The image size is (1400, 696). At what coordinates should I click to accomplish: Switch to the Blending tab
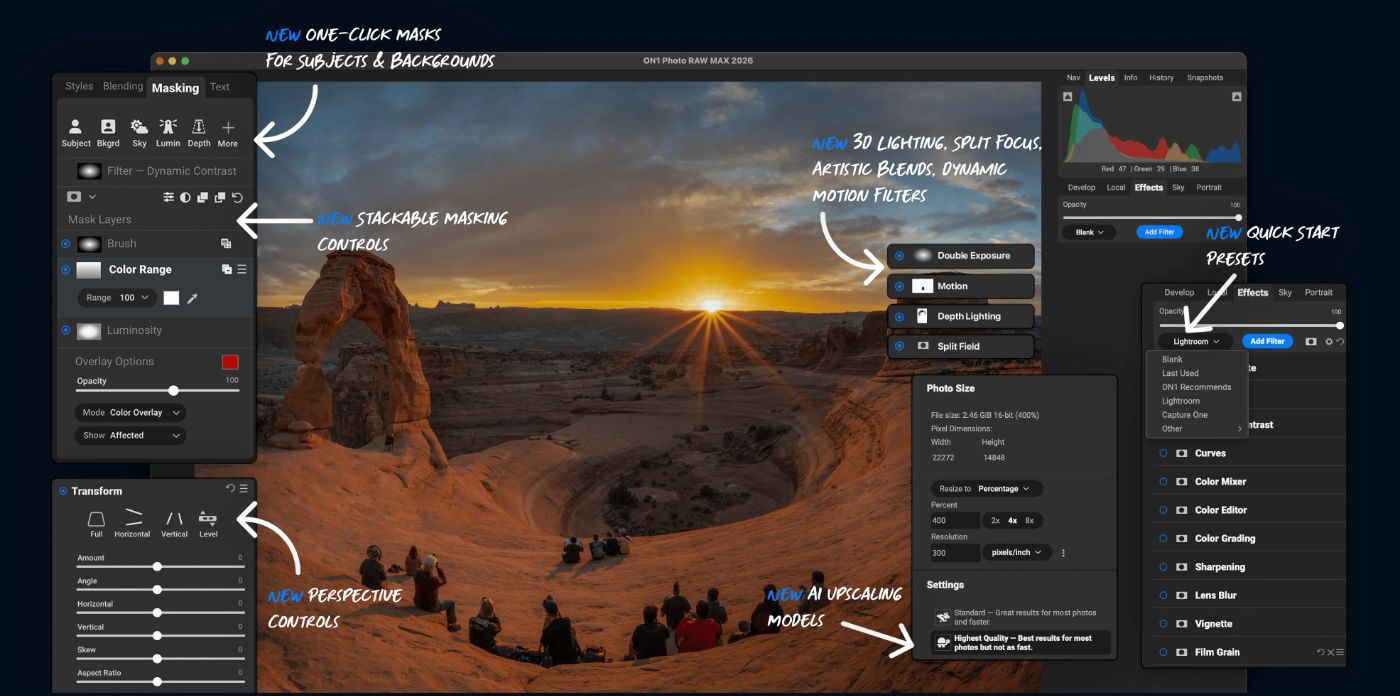point(123,87)
